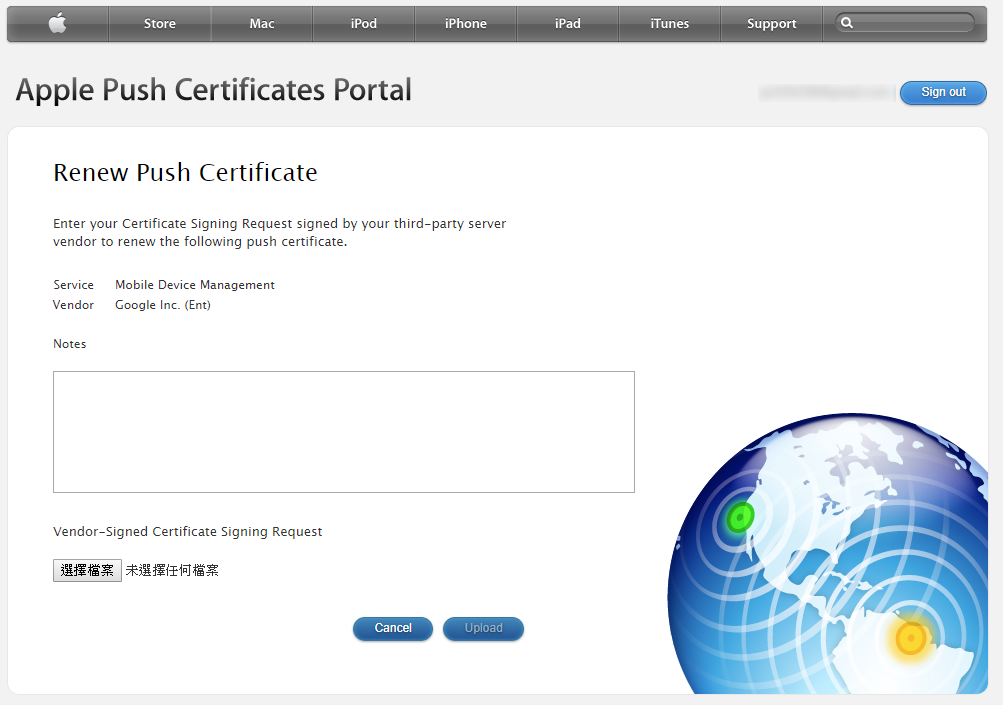
Task: Click the Apple logo in the navigation bar
Action: [x=57, y=22]
